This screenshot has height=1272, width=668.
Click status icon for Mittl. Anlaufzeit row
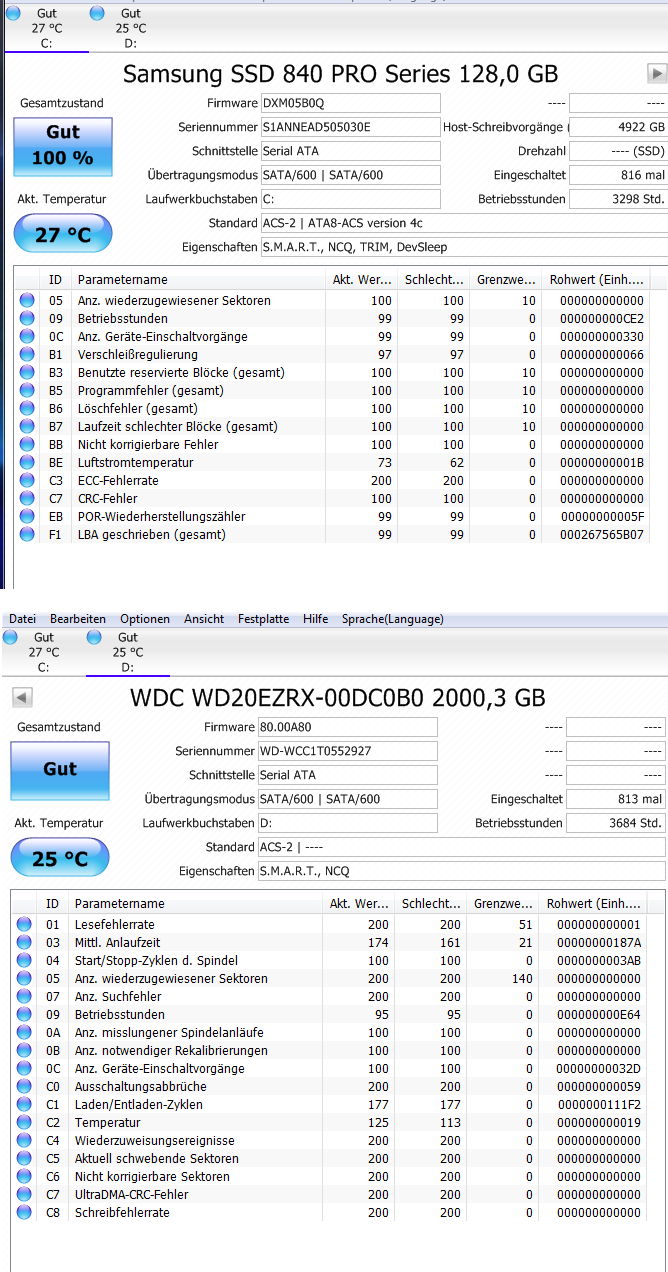pos(24,942)
